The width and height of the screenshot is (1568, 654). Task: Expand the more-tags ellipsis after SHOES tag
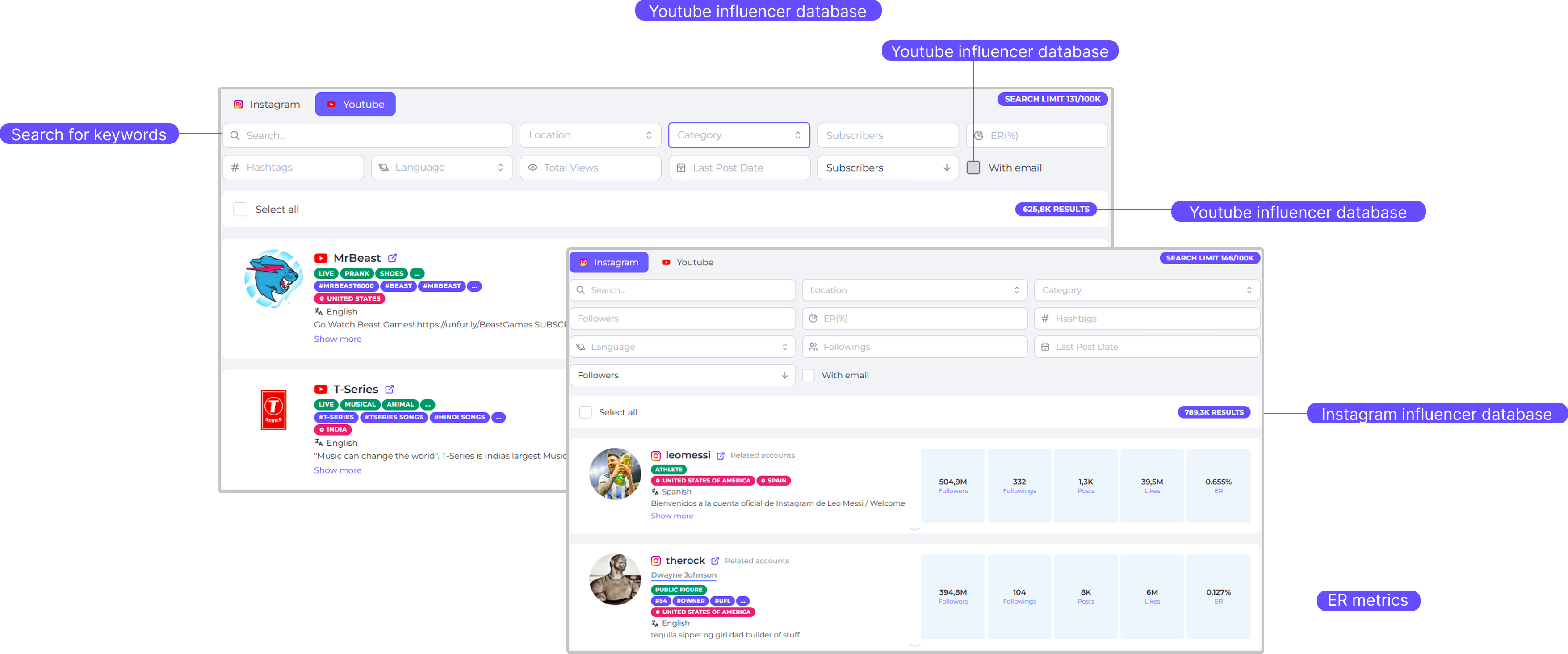point(417,274)
